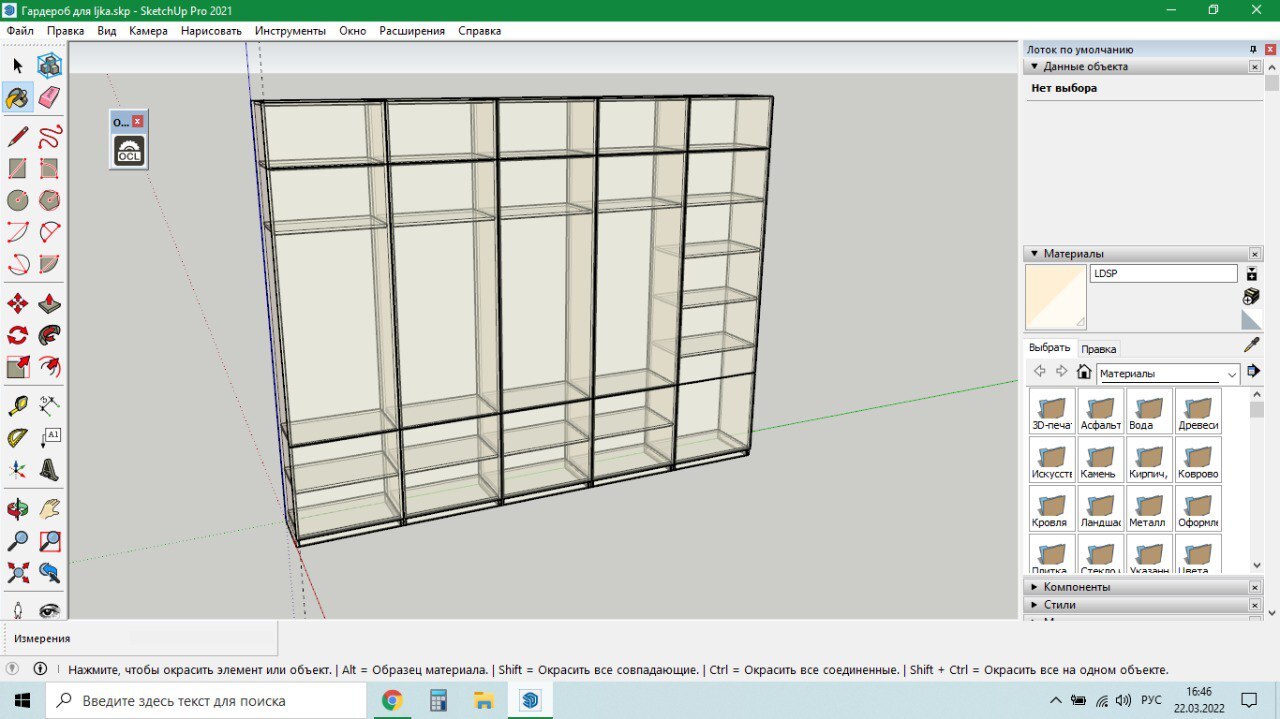Select the Tape Measure tool
Image resolution: width=1280 pixels, height=719 pixels.
[x=17, y=405]
